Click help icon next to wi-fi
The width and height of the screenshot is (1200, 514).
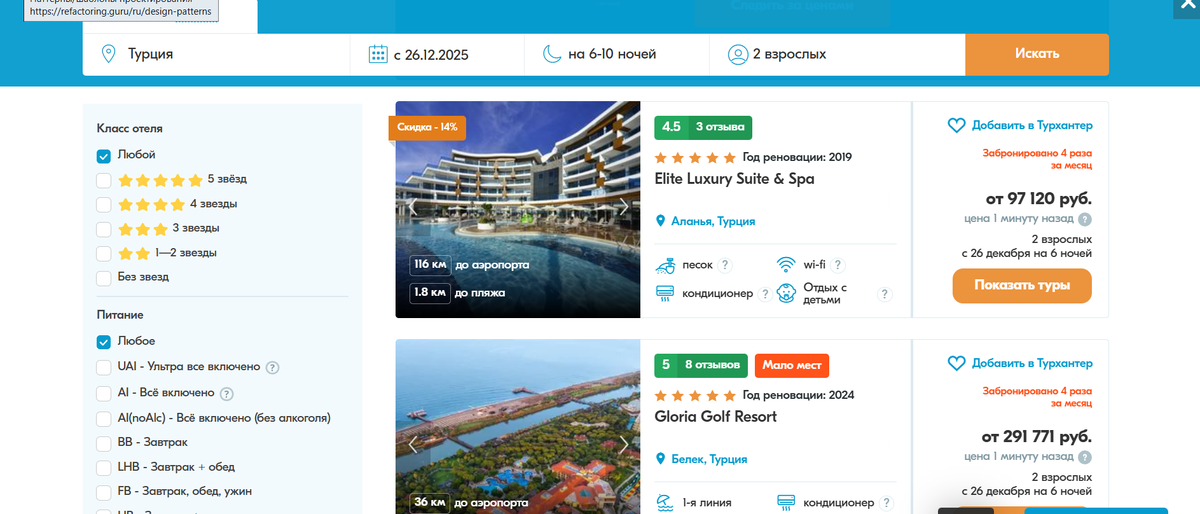click(x=838, y=265)
